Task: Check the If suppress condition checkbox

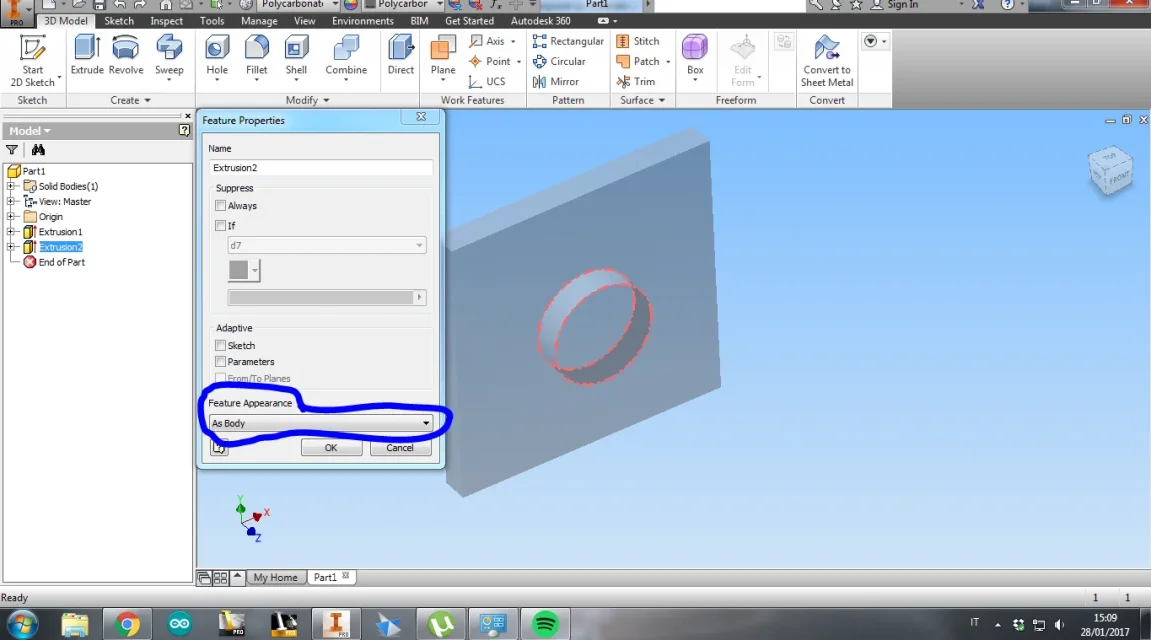Action: [220, 225]
